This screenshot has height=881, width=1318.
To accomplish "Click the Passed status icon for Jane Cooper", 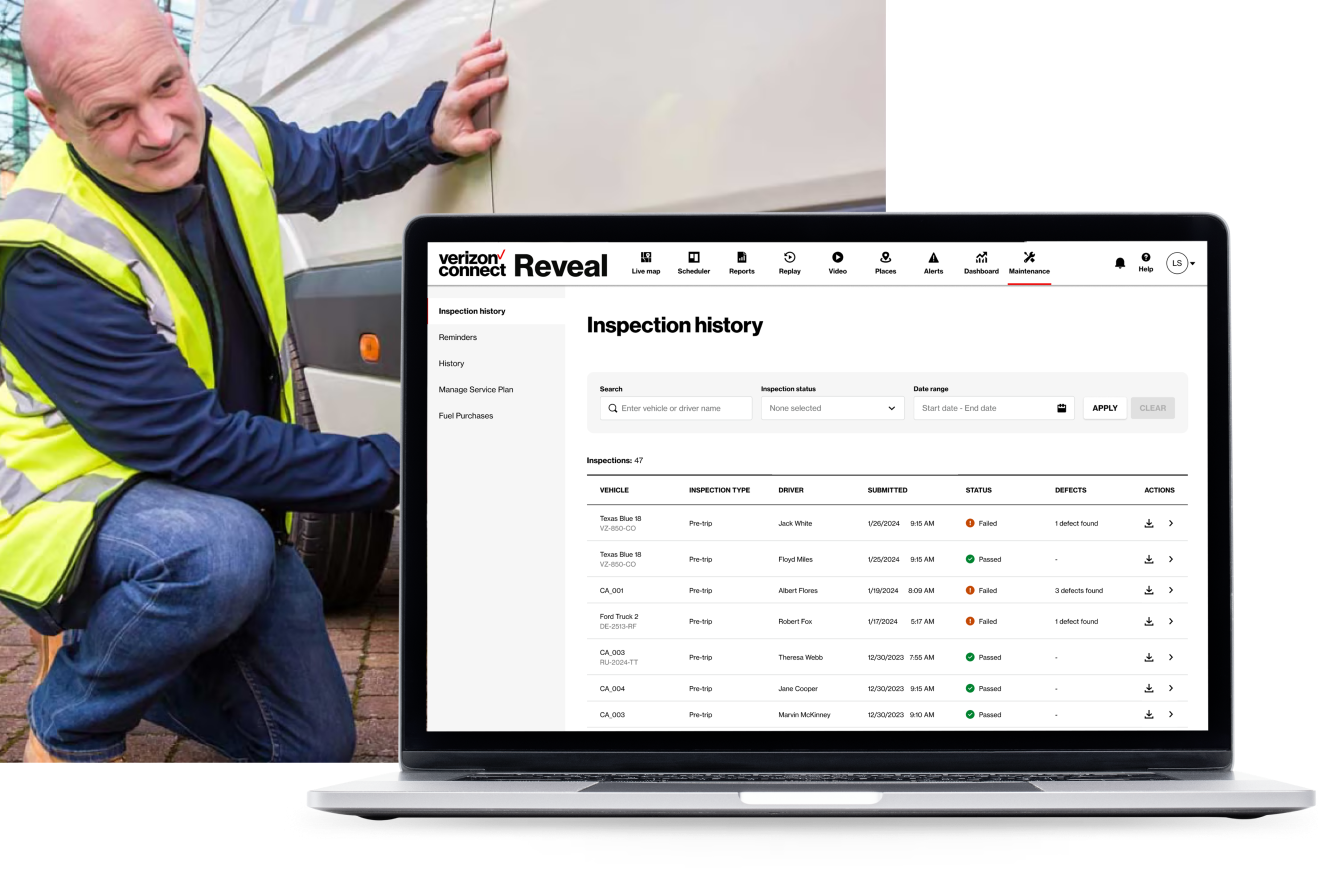I will [970, 688].
